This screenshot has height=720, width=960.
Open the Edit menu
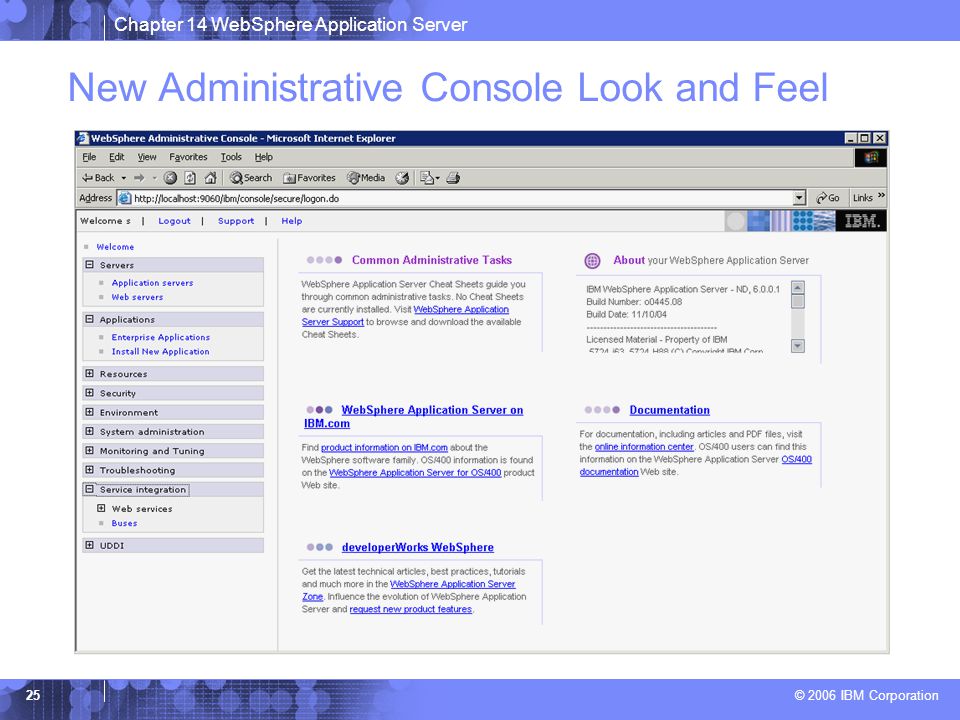coord(116,157)
